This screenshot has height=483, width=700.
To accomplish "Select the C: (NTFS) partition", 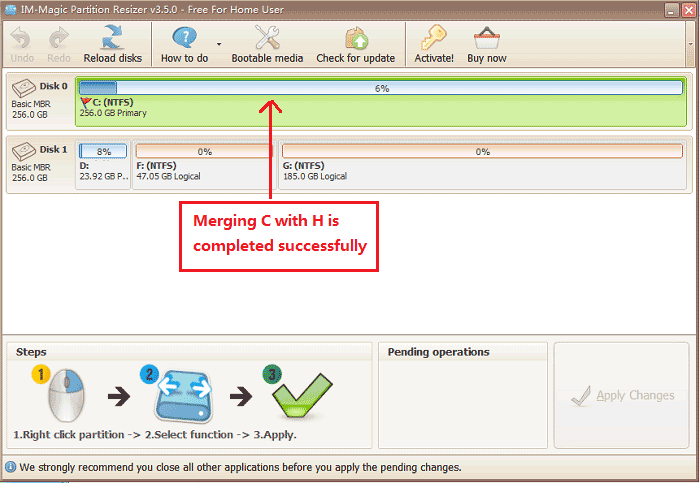I will pos(381,102).
